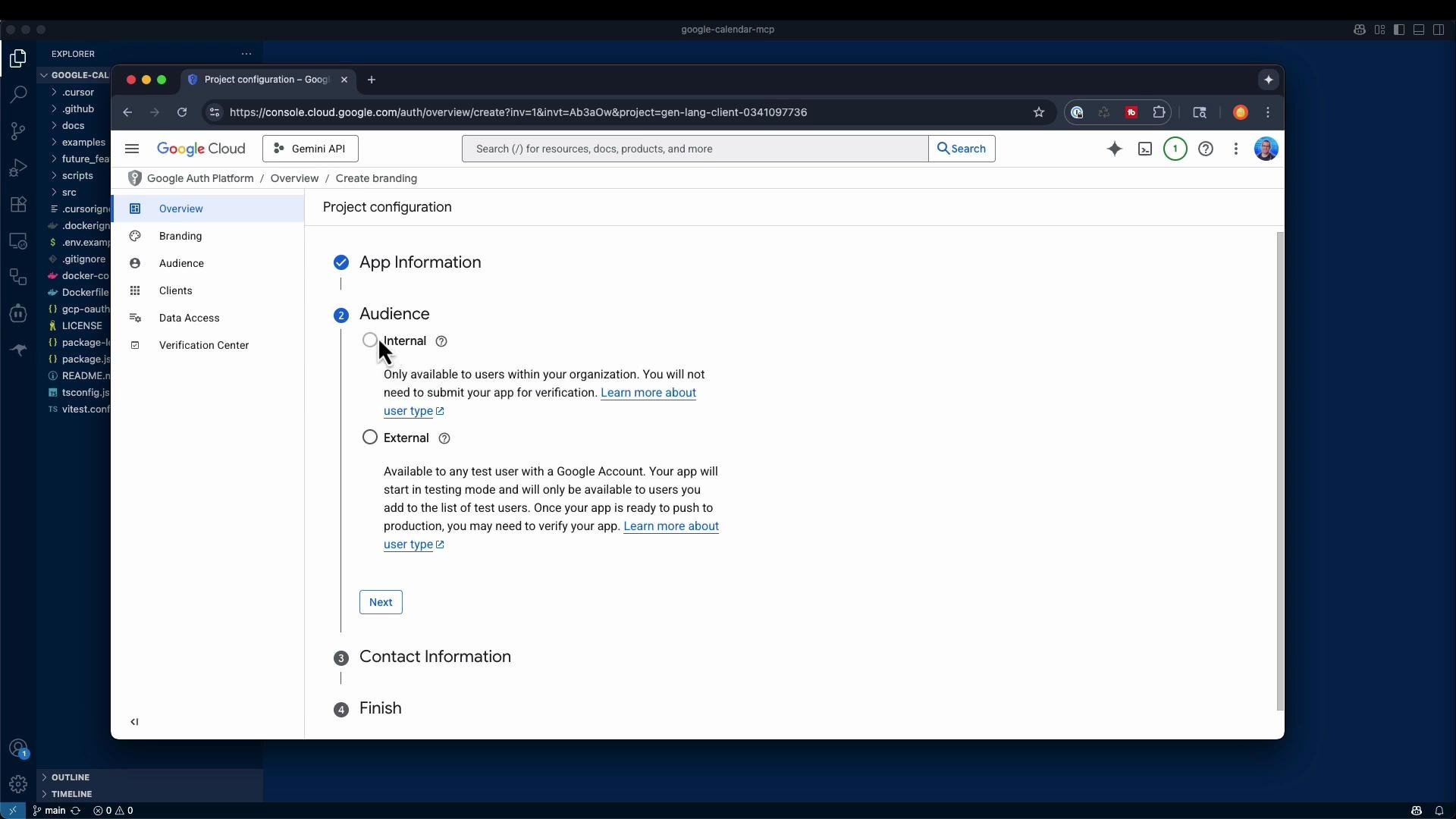Image resolution: width=1456 pixels, height=819 pixels.
Task: Collapse the Cloud side navigation panel
Action: point(134,722)
